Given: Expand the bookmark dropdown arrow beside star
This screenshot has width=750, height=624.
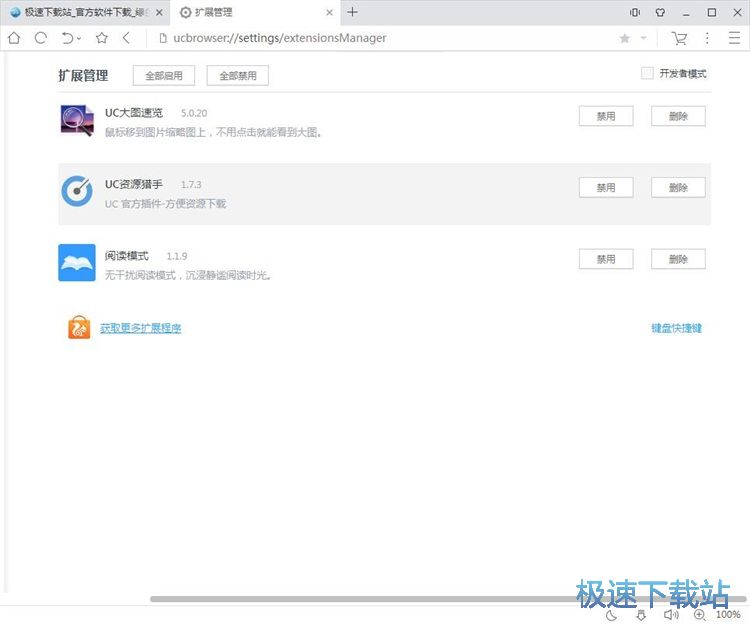Looking at the screenshot, I should pos(643,38).
